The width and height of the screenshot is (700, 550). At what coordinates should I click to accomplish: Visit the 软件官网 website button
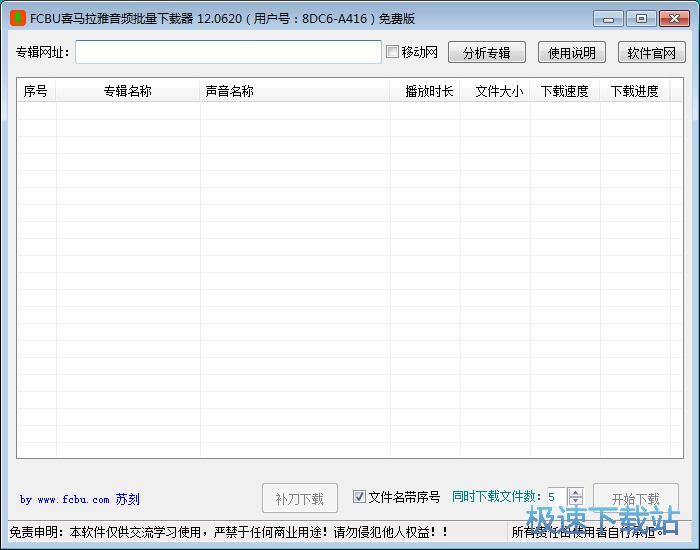tap(651, 53)
